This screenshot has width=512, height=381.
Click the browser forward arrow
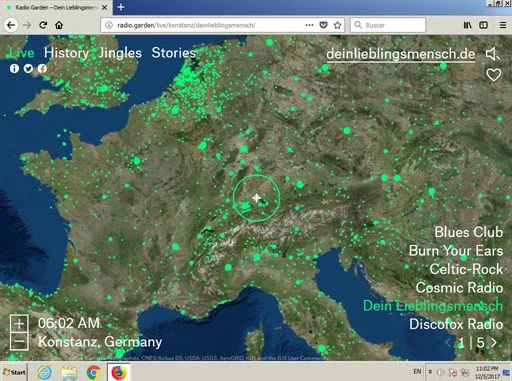(27, 25)
